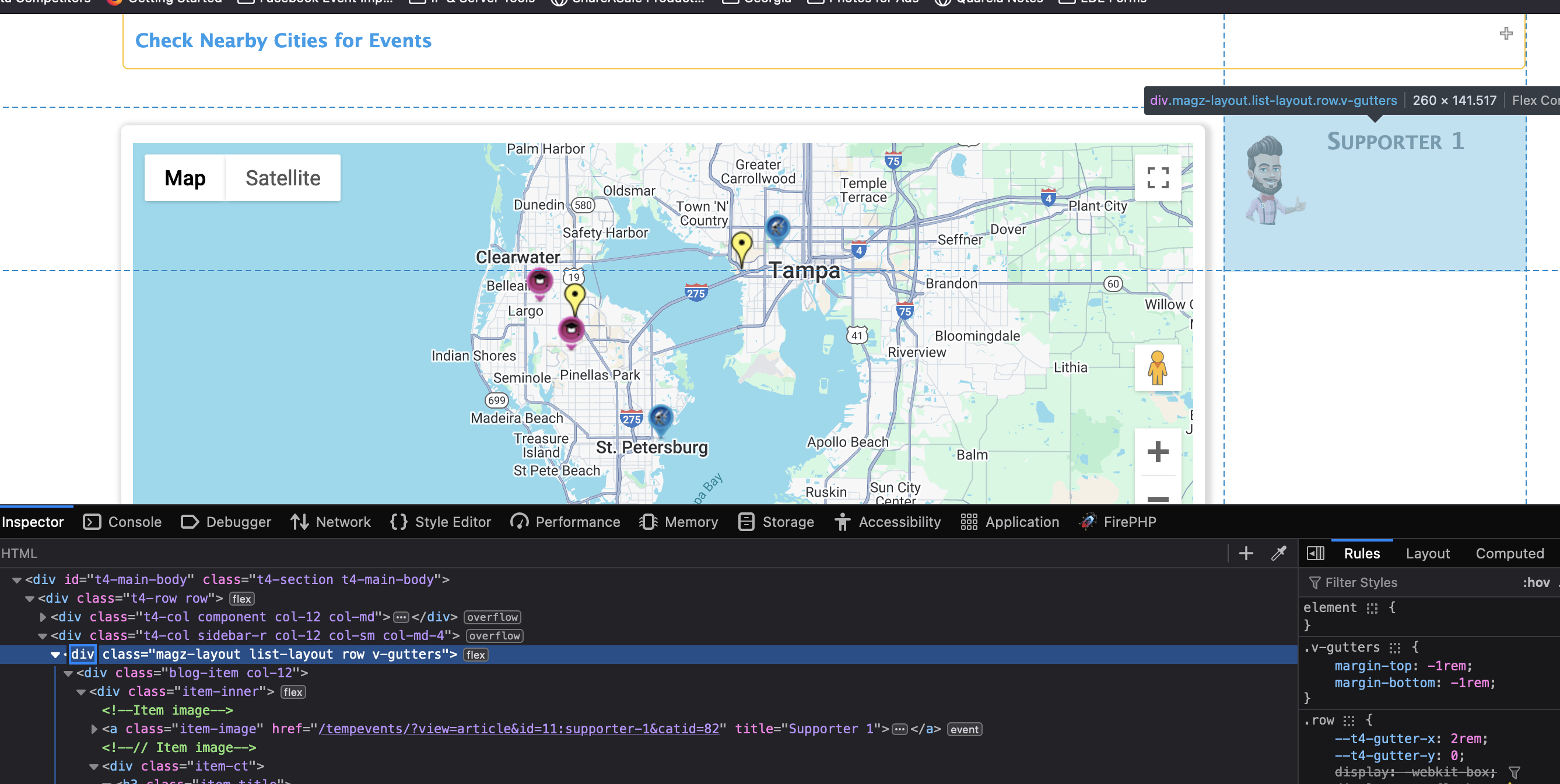Click the create new node plus icon
1560x784 pixels.
pos(1246,553)
